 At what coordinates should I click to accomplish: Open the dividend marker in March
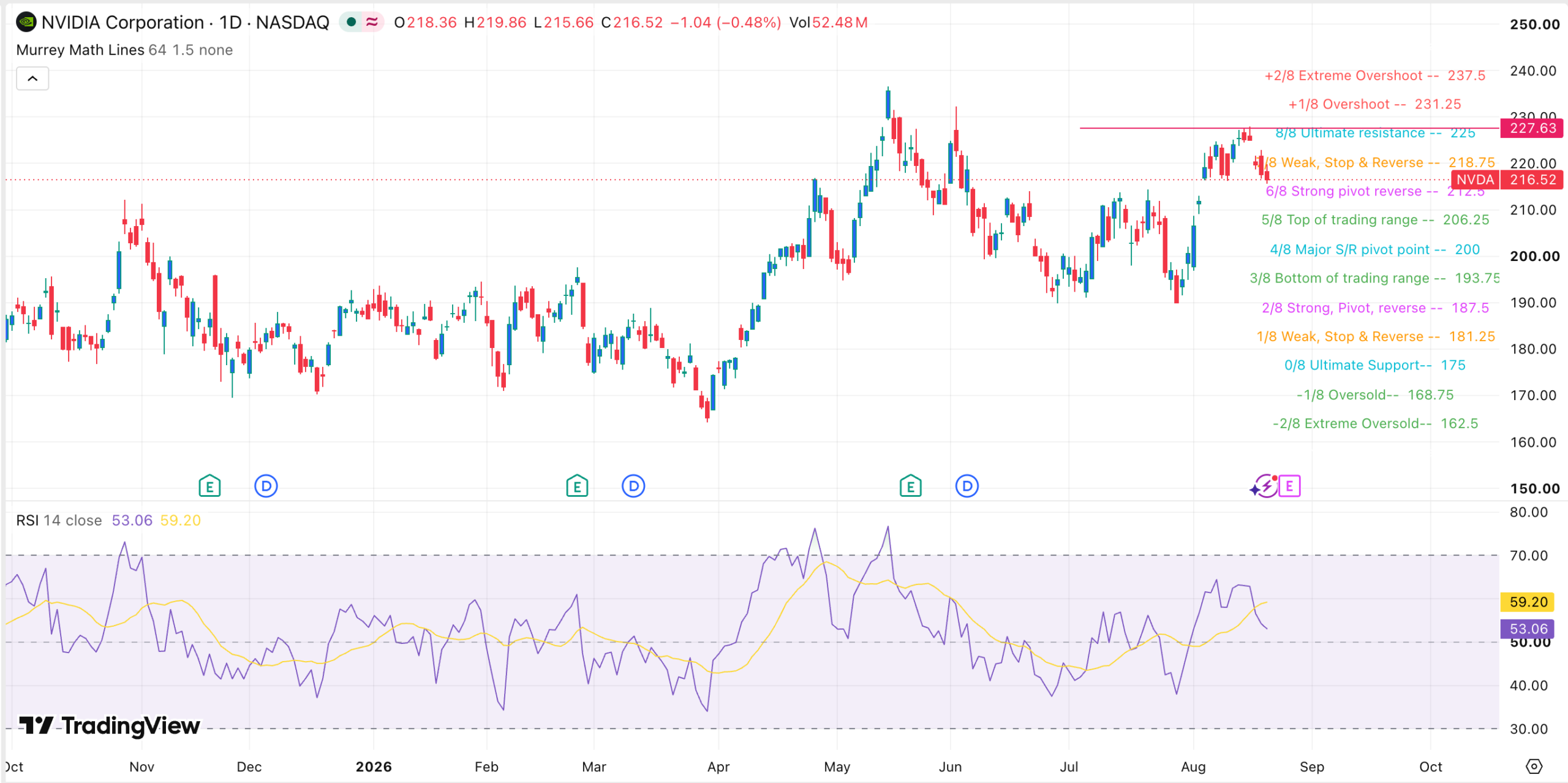(633, 486)
